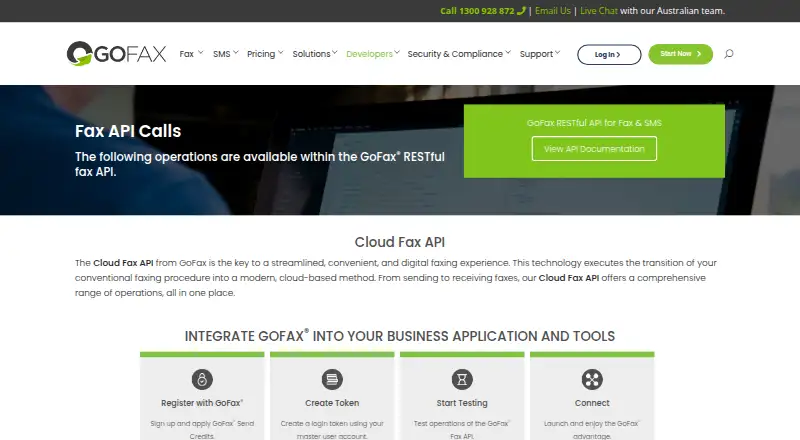Screen dimensions: 800x440
Task: Select the Register with GoFax card title
Action: pos(202,403)
